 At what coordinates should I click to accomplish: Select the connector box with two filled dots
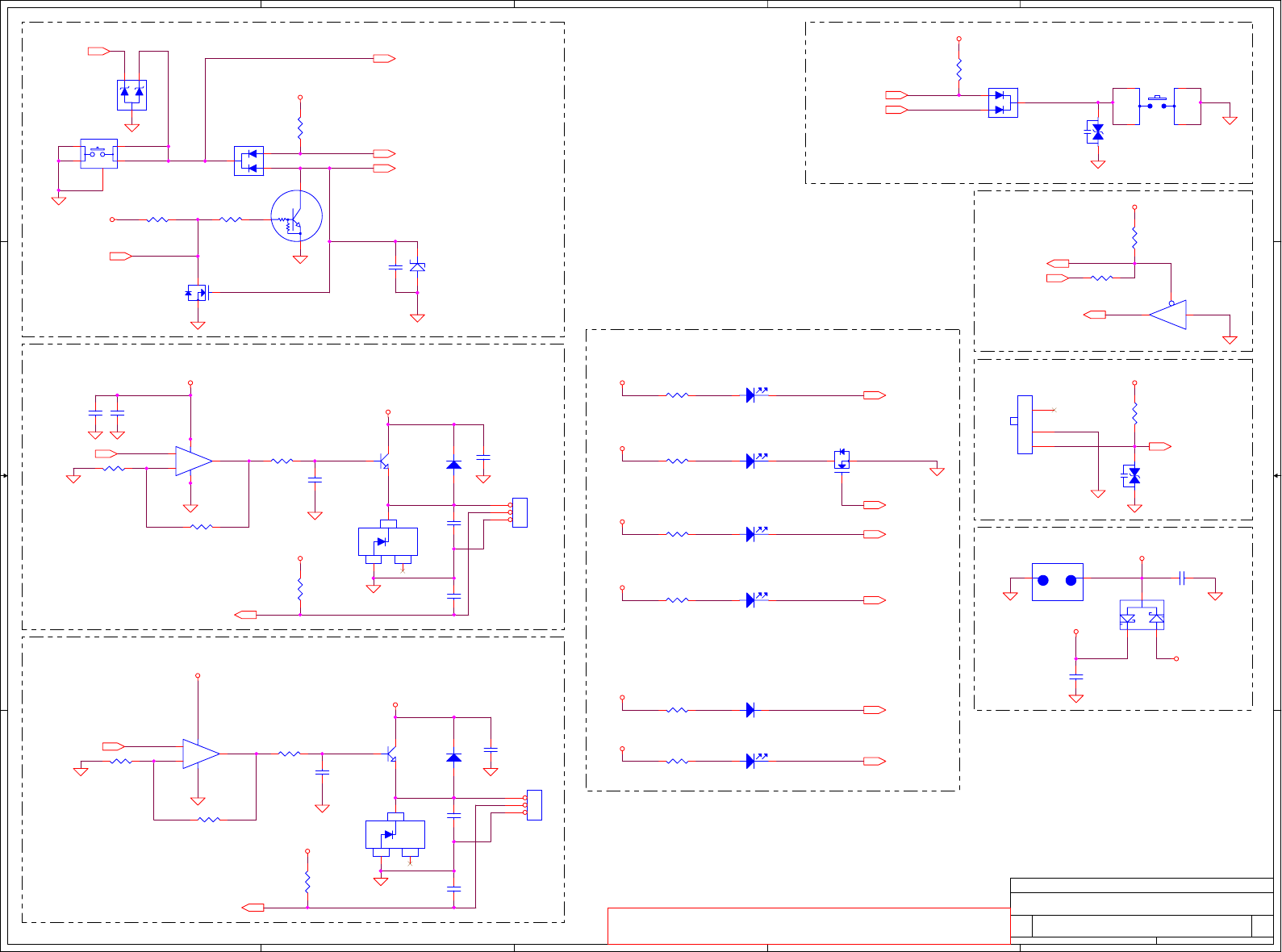(1058, 582)
